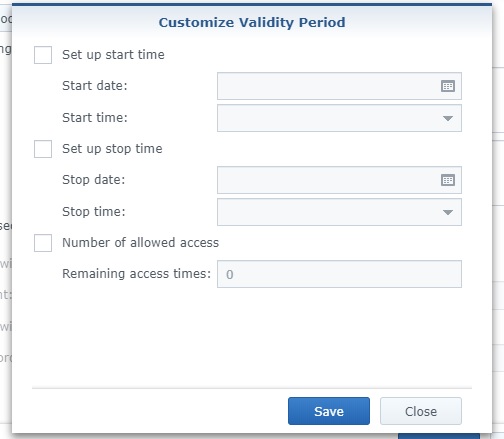Click the "Number of allowed access" label text
Image resolution: width=504 pixels, height=439 pixels.
click(141, 243)
